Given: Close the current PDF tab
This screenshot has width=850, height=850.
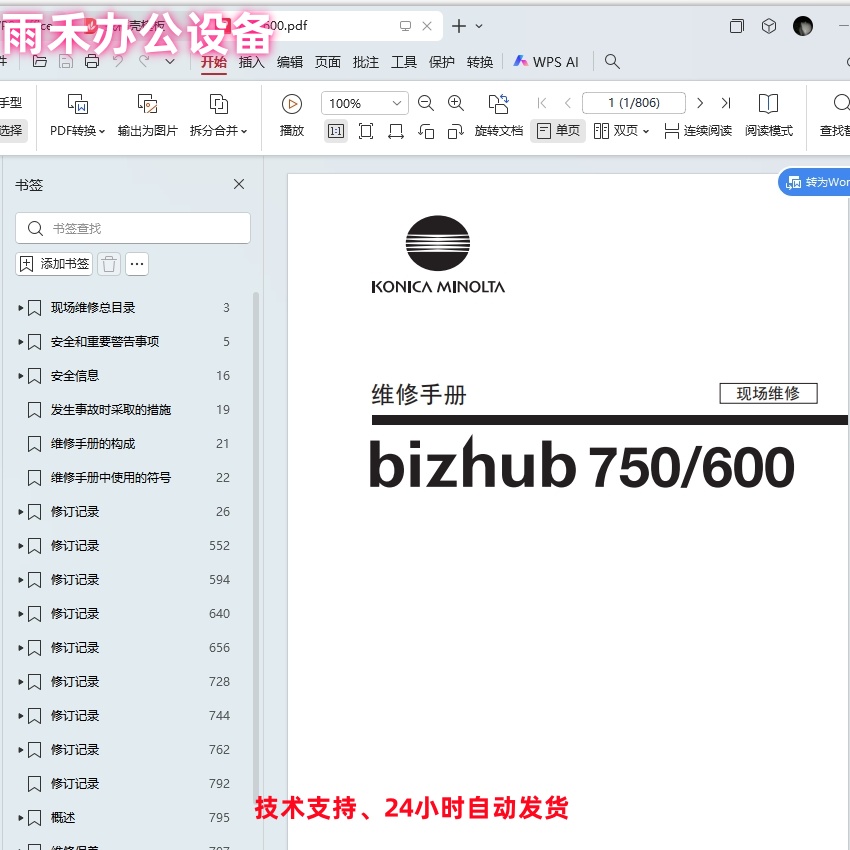Looking at the screenshot, I should pyautogui.click(x=427, y=25).
